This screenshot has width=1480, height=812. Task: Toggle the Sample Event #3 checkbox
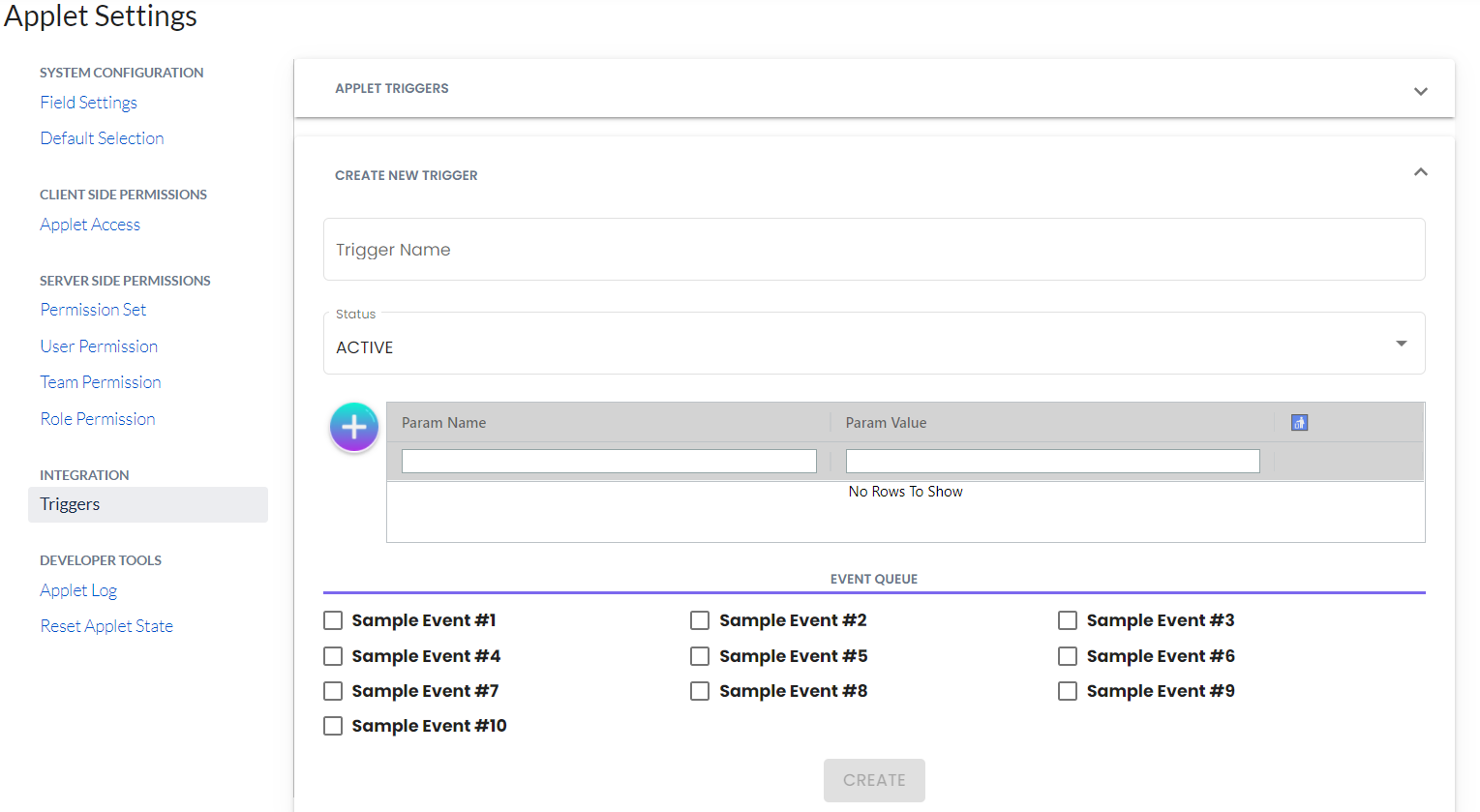click(1068, 620)
